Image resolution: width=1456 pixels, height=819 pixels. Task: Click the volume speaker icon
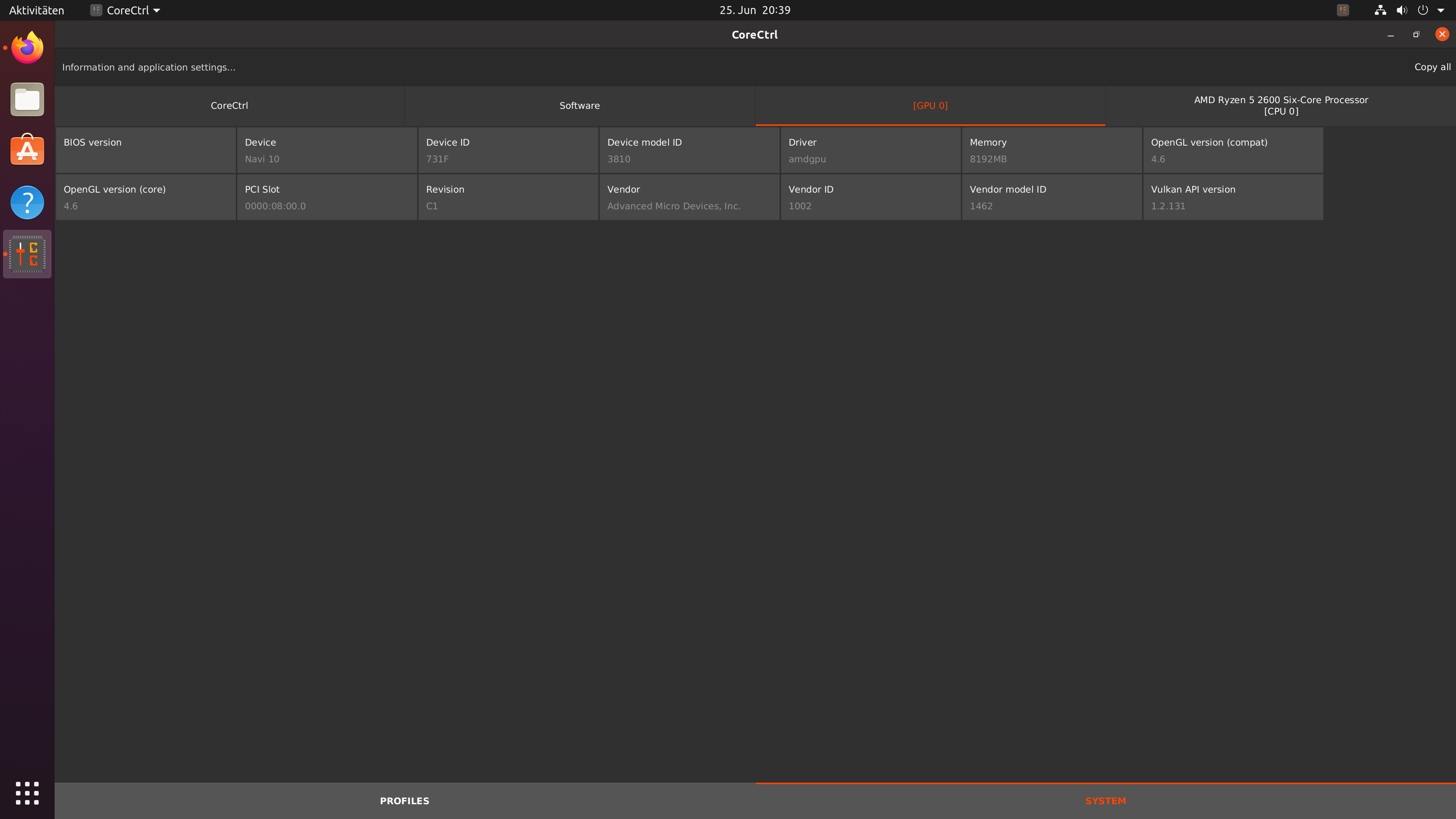[x=1402, y=10]
